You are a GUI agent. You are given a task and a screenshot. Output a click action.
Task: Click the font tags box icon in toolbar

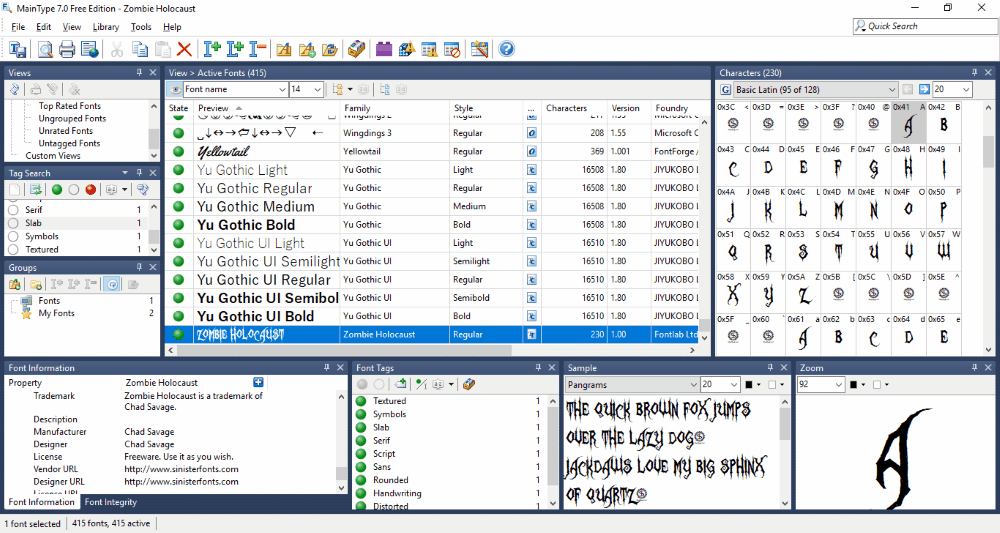click(357, 49)
